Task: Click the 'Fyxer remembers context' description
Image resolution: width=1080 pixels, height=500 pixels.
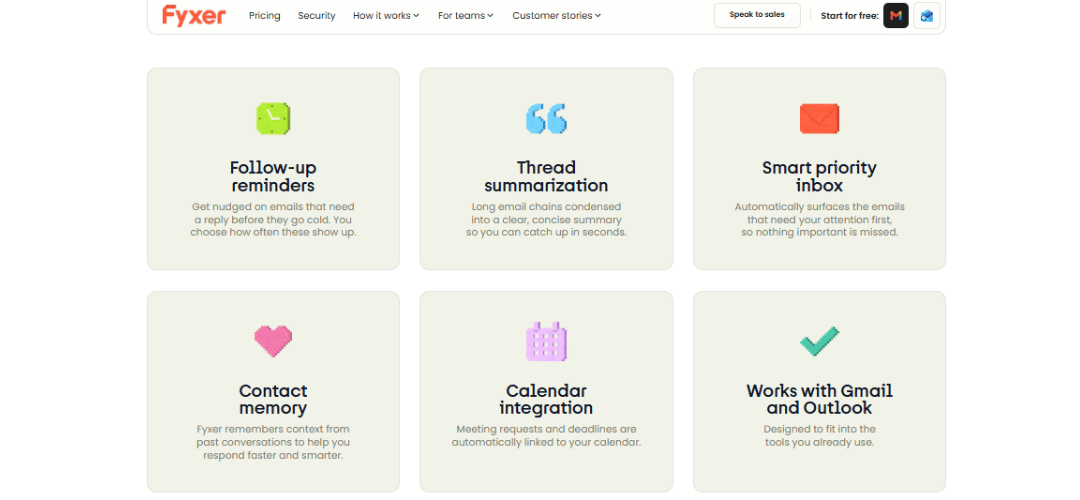Action: pyautogui.click(x=273, y=442)
